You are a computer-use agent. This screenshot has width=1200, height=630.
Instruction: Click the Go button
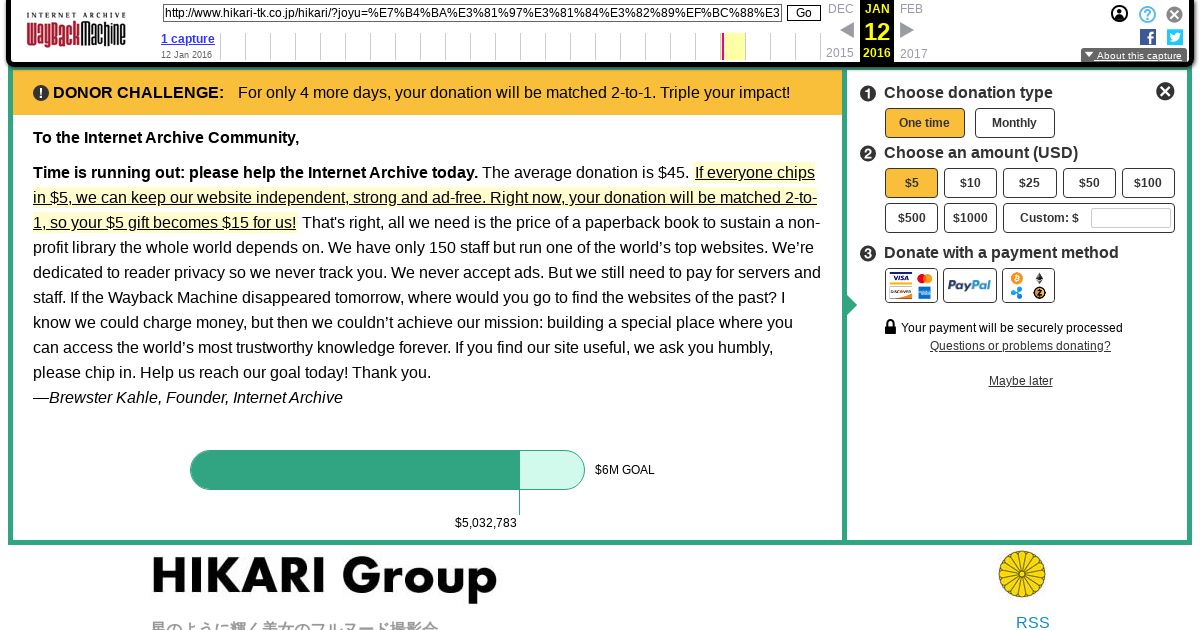[804, 13]
